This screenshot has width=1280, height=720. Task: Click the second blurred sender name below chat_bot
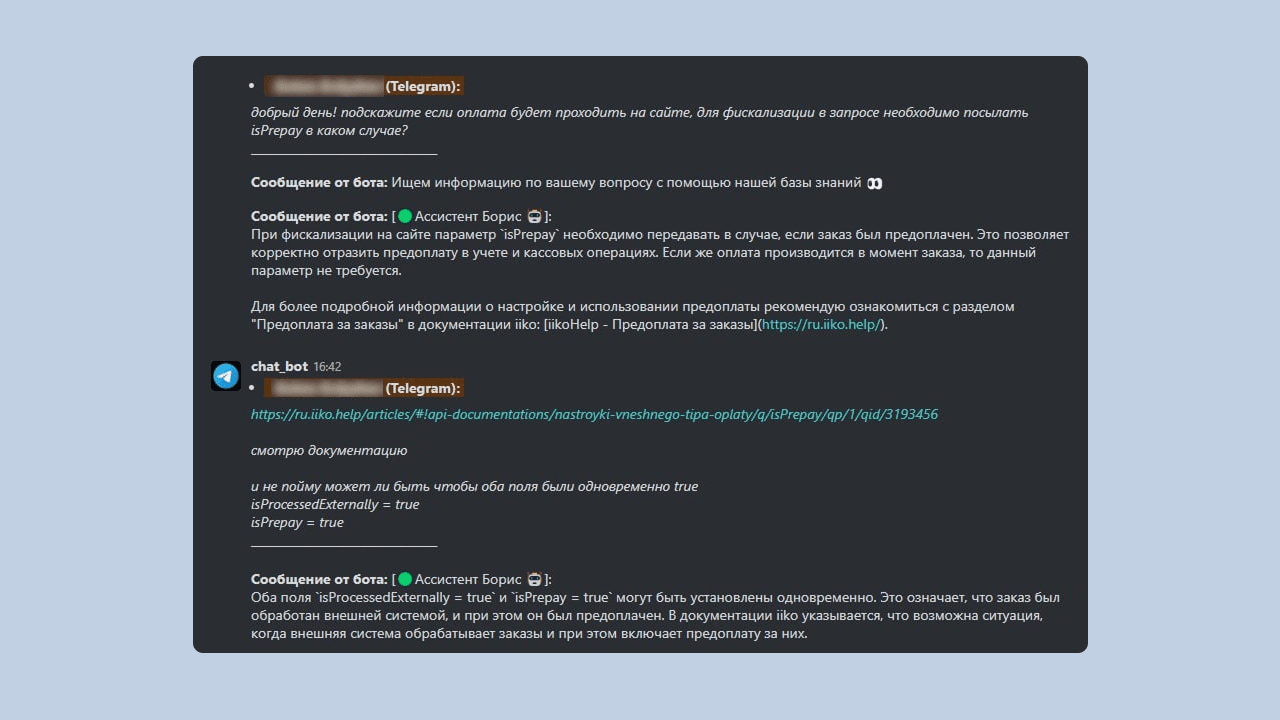363,388
